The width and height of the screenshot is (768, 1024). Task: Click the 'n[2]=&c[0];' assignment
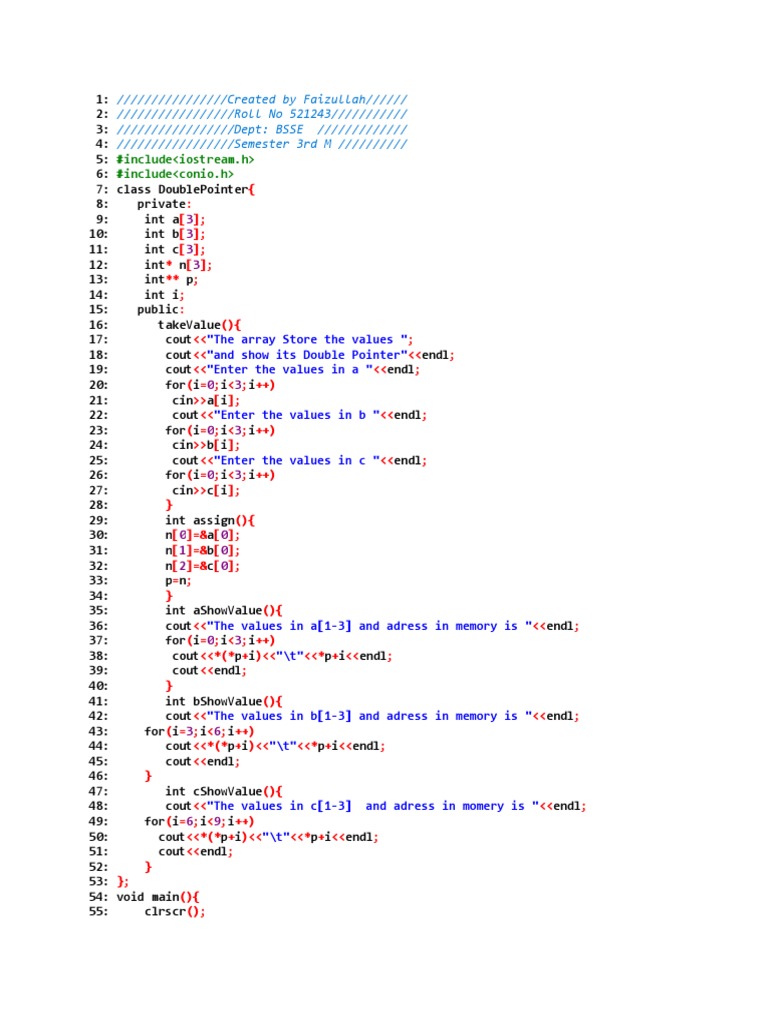(202, 566)
